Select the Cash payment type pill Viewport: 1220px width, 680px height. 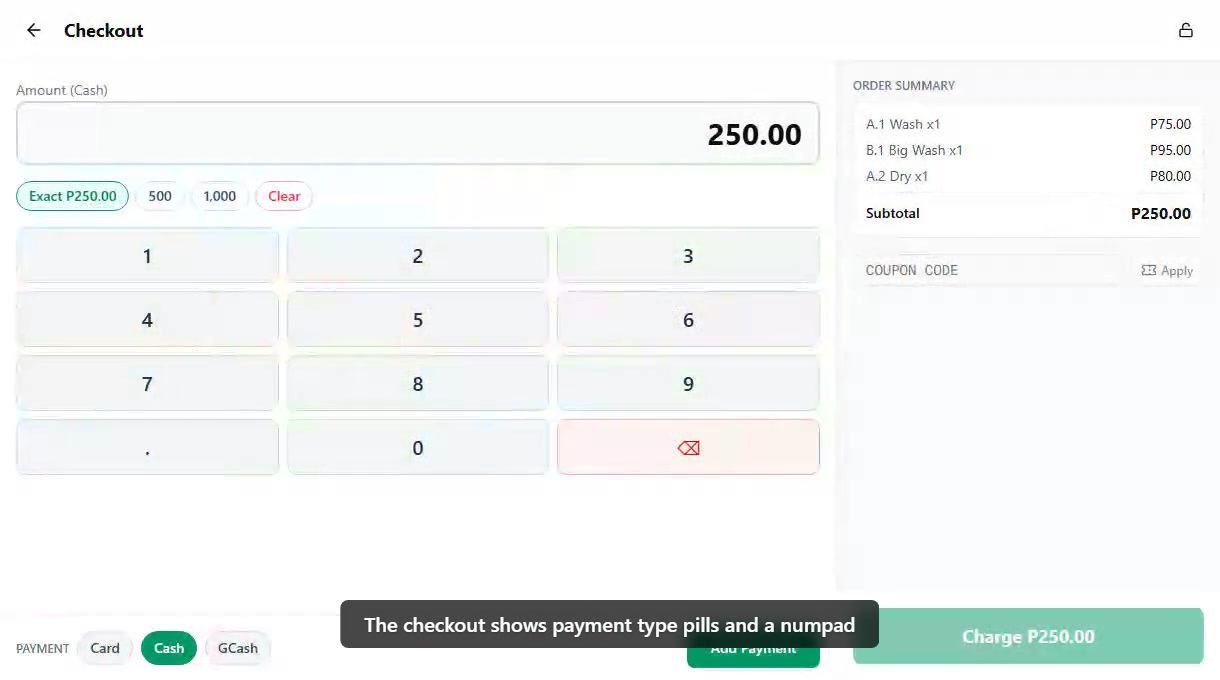pyautogui.click(x=168, y=648)
